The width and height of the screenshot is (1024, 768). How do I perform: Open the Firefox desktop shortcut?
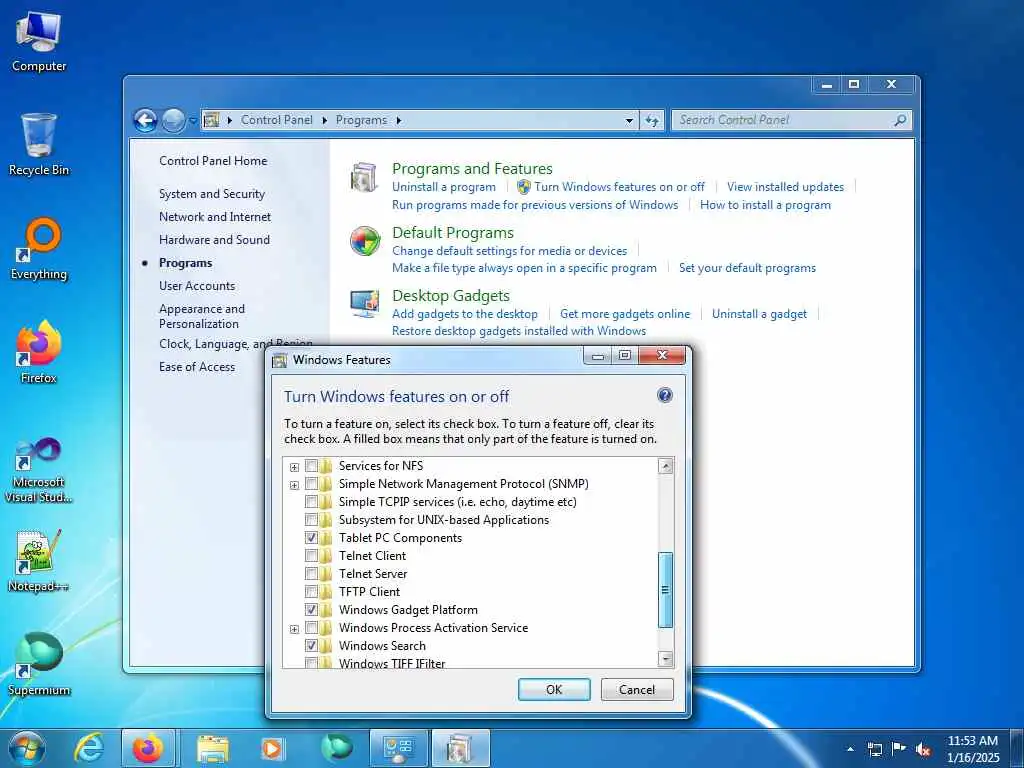[39, 352]
